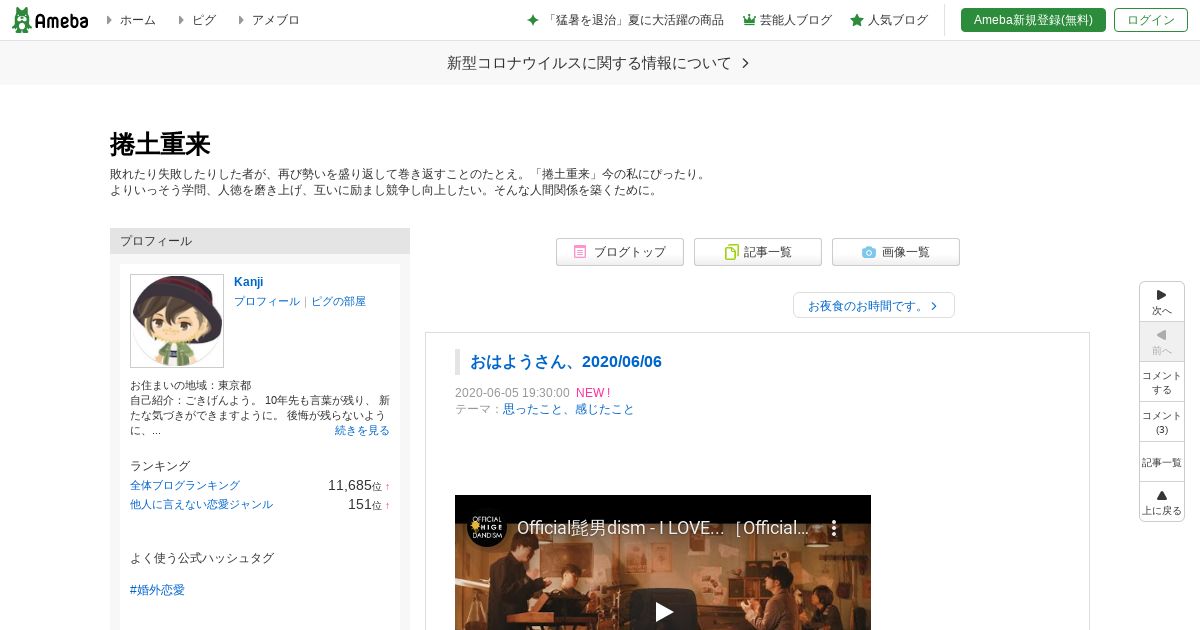Click the video title Official髭男dism - I LOVE...
This screenshot has width=1200, height=630.
tap(663, 528)
